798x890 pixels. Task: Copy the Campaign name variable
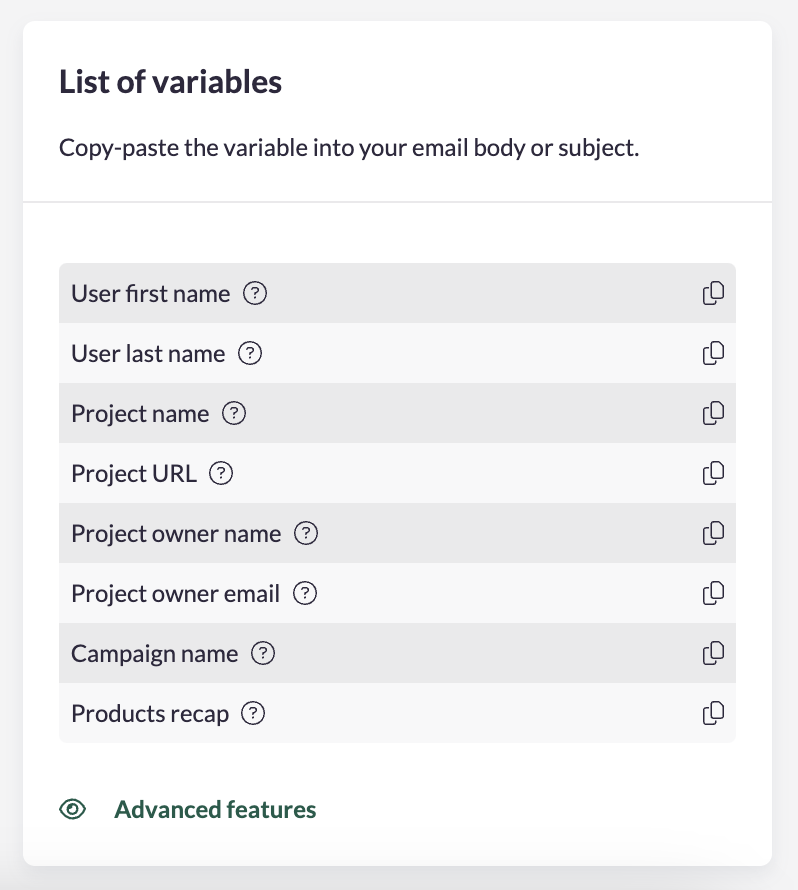click(x=713, y=654)
